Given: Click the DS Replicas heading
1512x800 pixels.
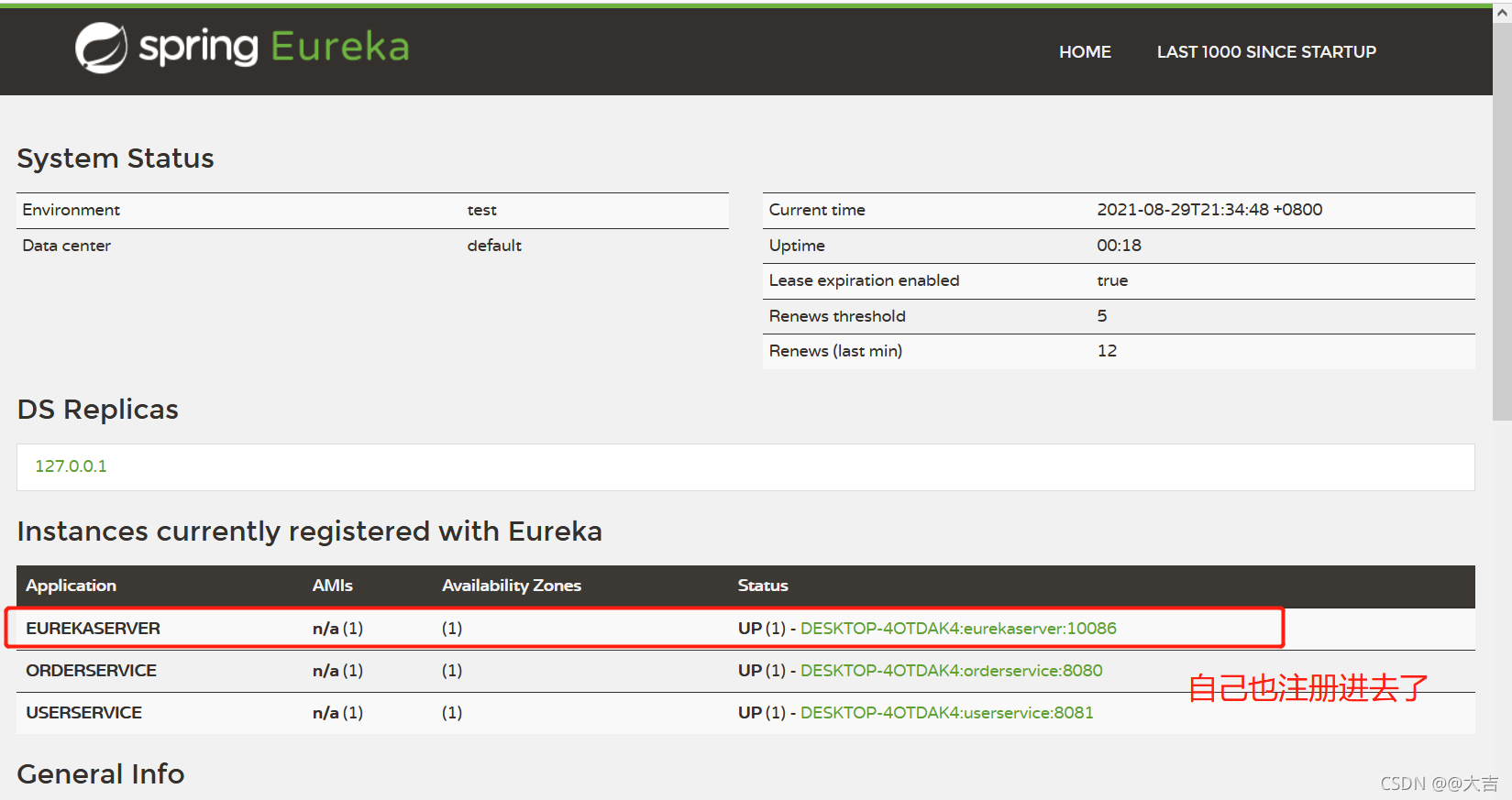Looking at the screenshot, I should point(97,410).
